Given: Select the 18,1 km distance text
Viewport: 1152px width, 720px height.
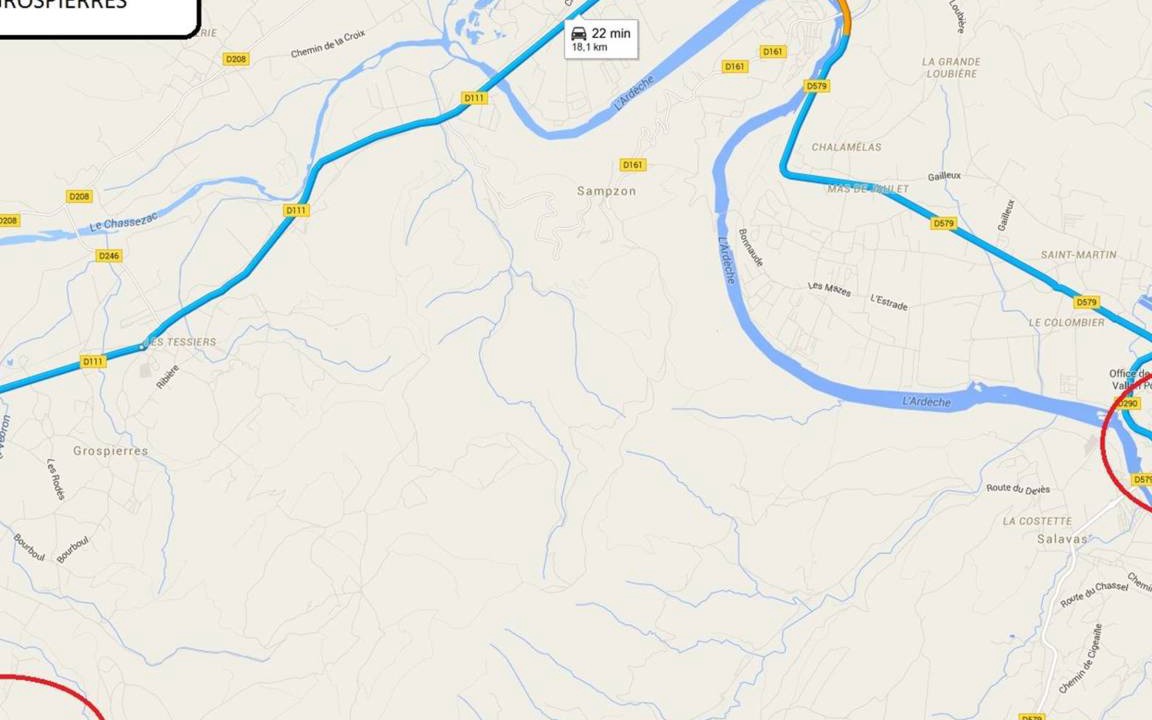Looking at the screenshot, I should [x=590, y=47].
